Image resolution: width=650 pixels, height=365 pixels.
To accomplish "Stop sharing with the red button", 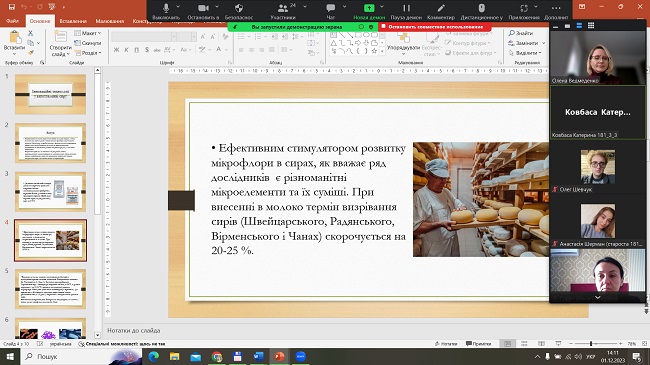I will pos(434,27).
